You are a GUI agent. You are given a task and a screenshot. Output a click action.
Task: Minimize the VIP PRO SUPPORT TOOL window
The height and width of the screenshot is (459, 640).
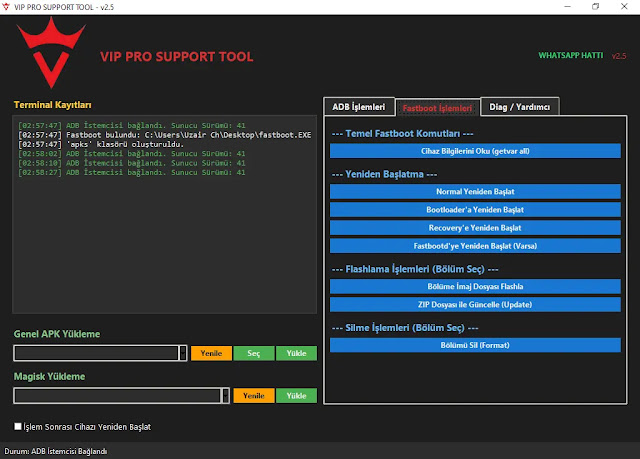[x=567, y=7]
